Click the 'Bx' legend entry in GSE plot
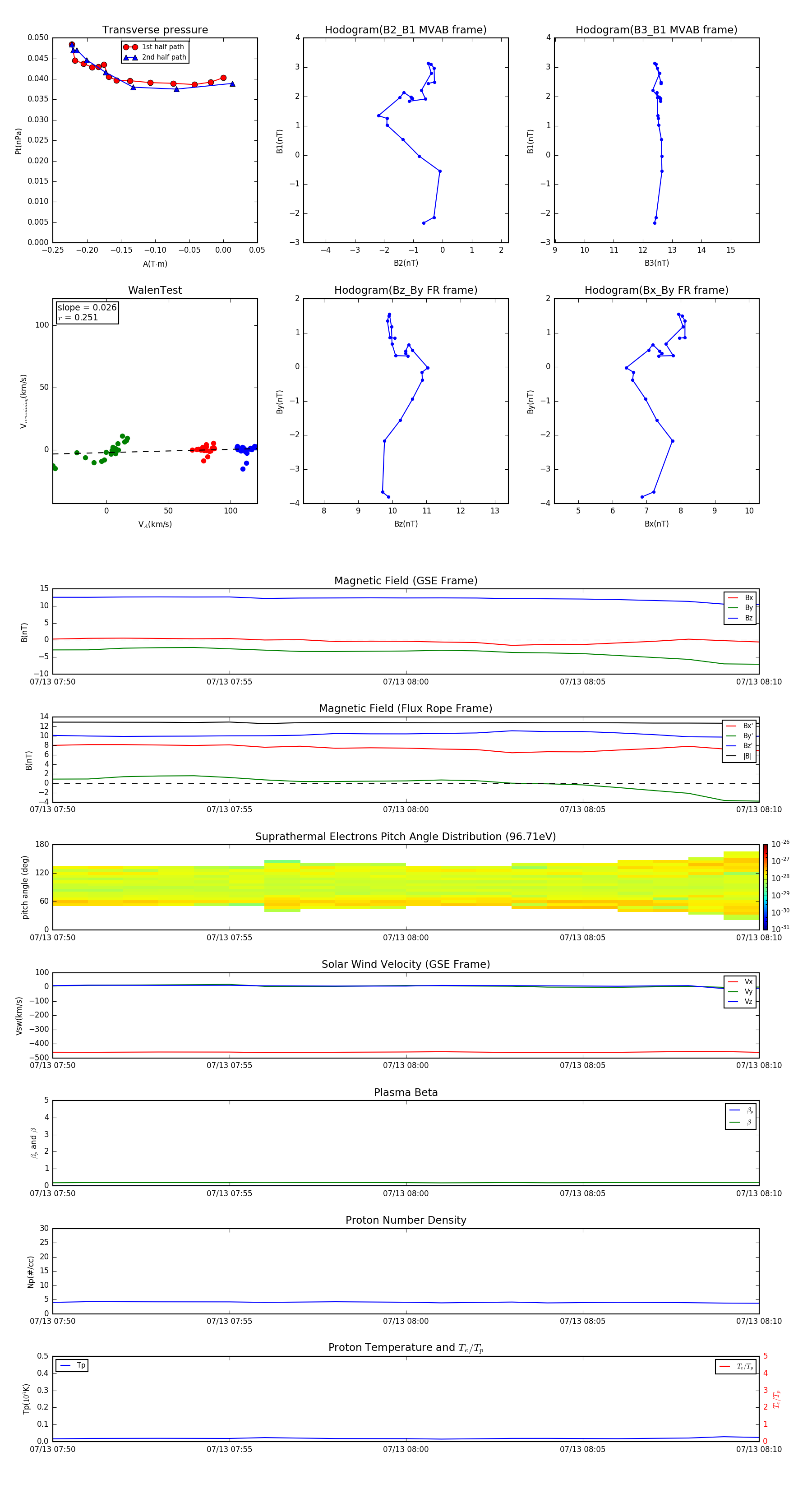 [740, 598]
